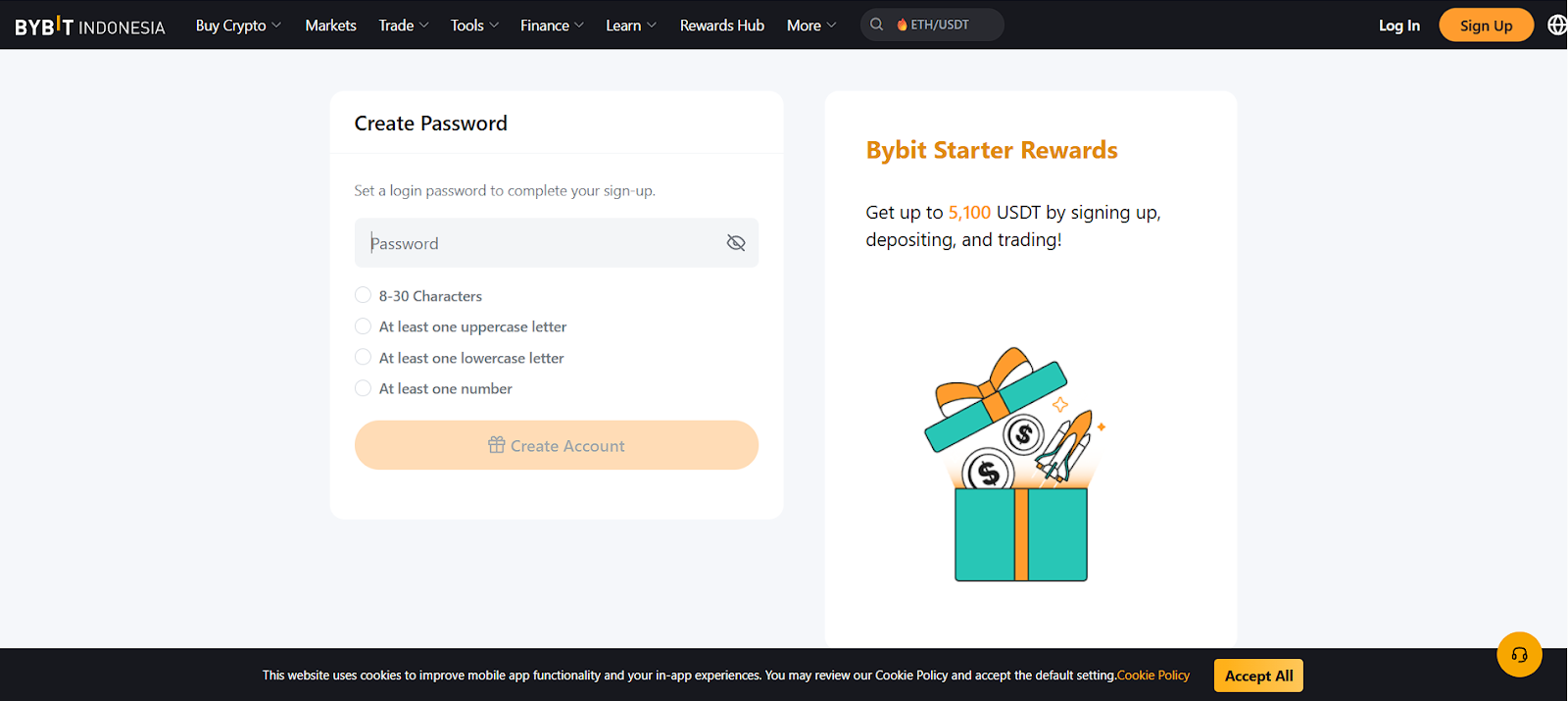Click the Bybit Indonesia logo
Image resolution: width=1568 pixels, height=701 pixels.
click(x=90, y=25)
